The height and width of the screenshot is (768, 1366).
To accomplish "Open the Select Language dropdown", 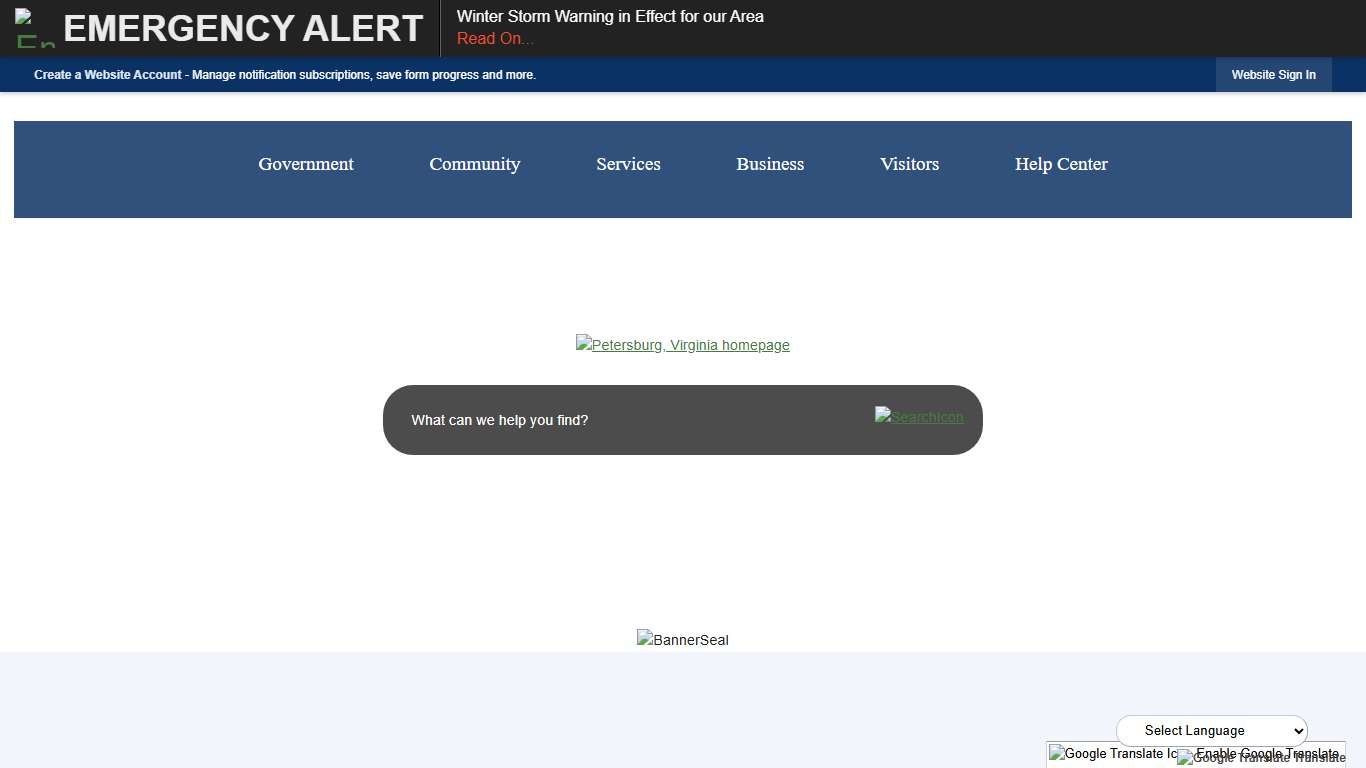I will pos(1200,731).
